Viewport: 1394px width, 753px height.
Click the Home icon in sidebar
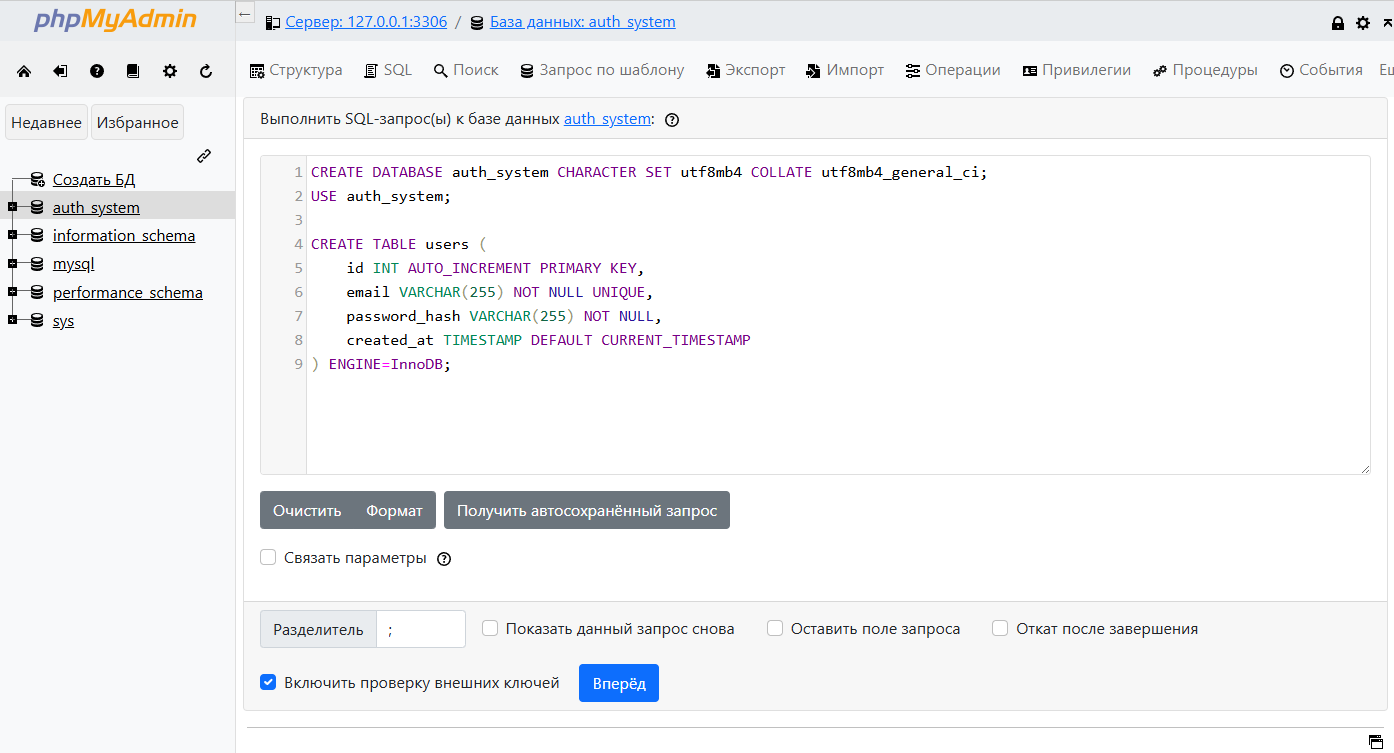click(x=24, y=71)
